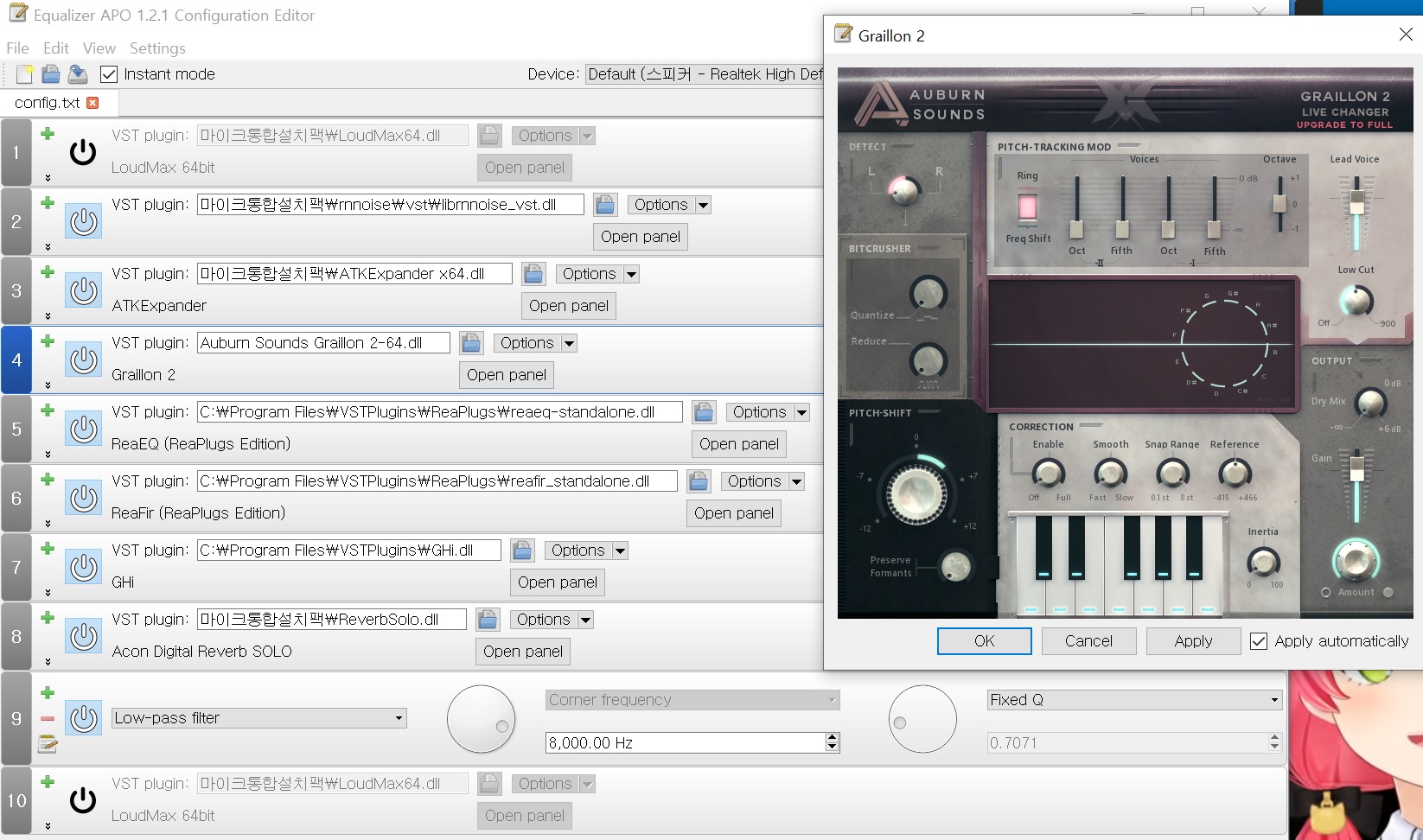Click the Lead Voice slider in Graillon

pyautogui.click(x=1356, y=213)
